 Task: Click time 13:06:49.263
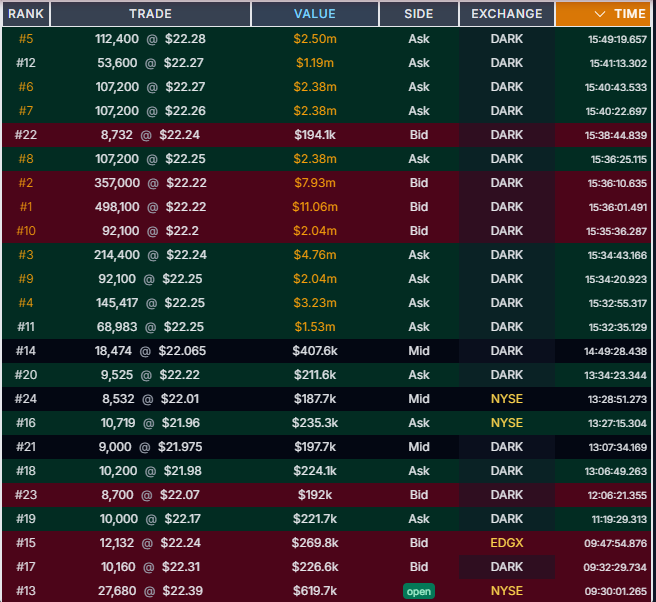point(616,471)
